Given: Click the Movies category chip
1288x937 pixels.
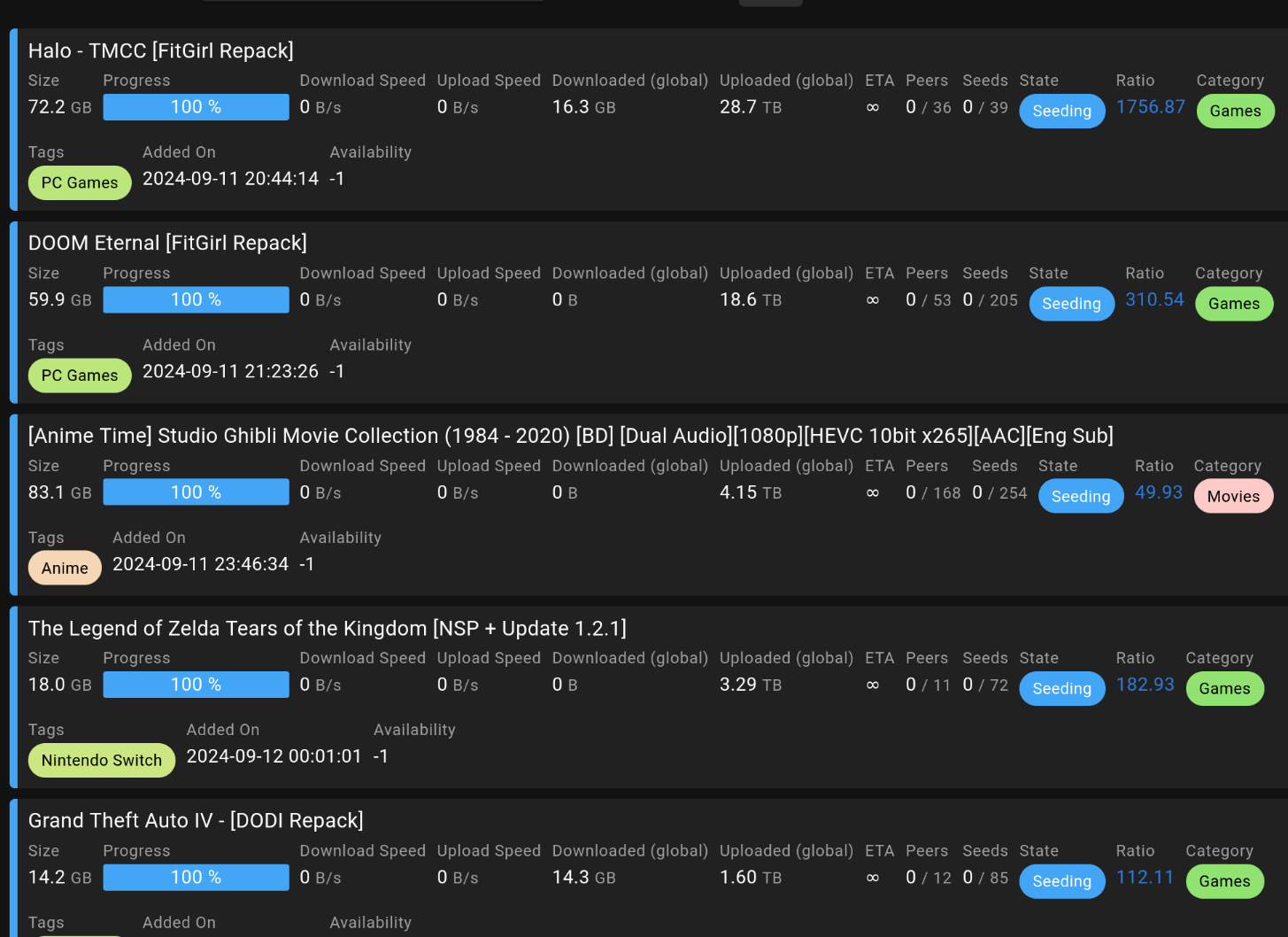Looking at the screenshot, I should pos(1233,497).
